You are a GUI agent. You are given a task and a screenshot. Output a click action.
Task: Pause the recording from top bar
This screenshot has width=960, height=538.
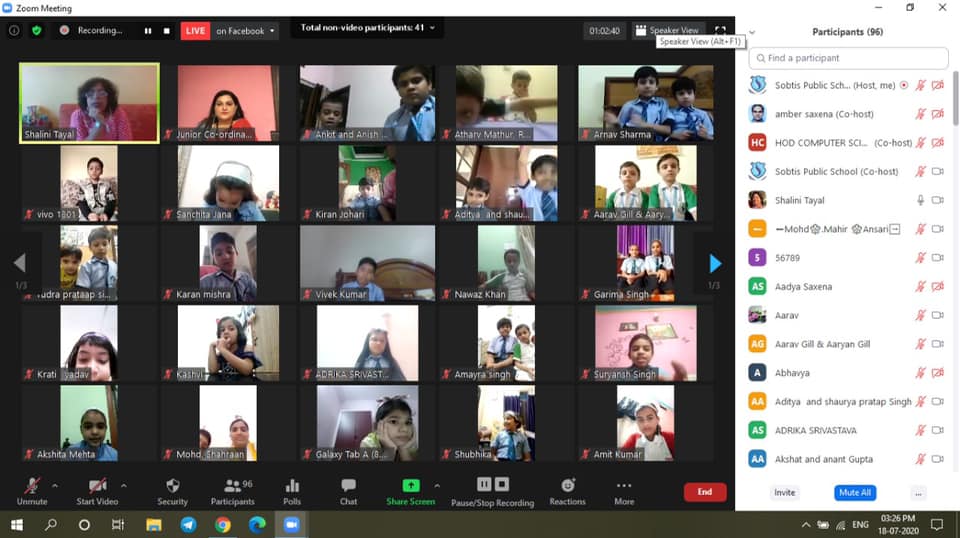(x=148, y=31)
